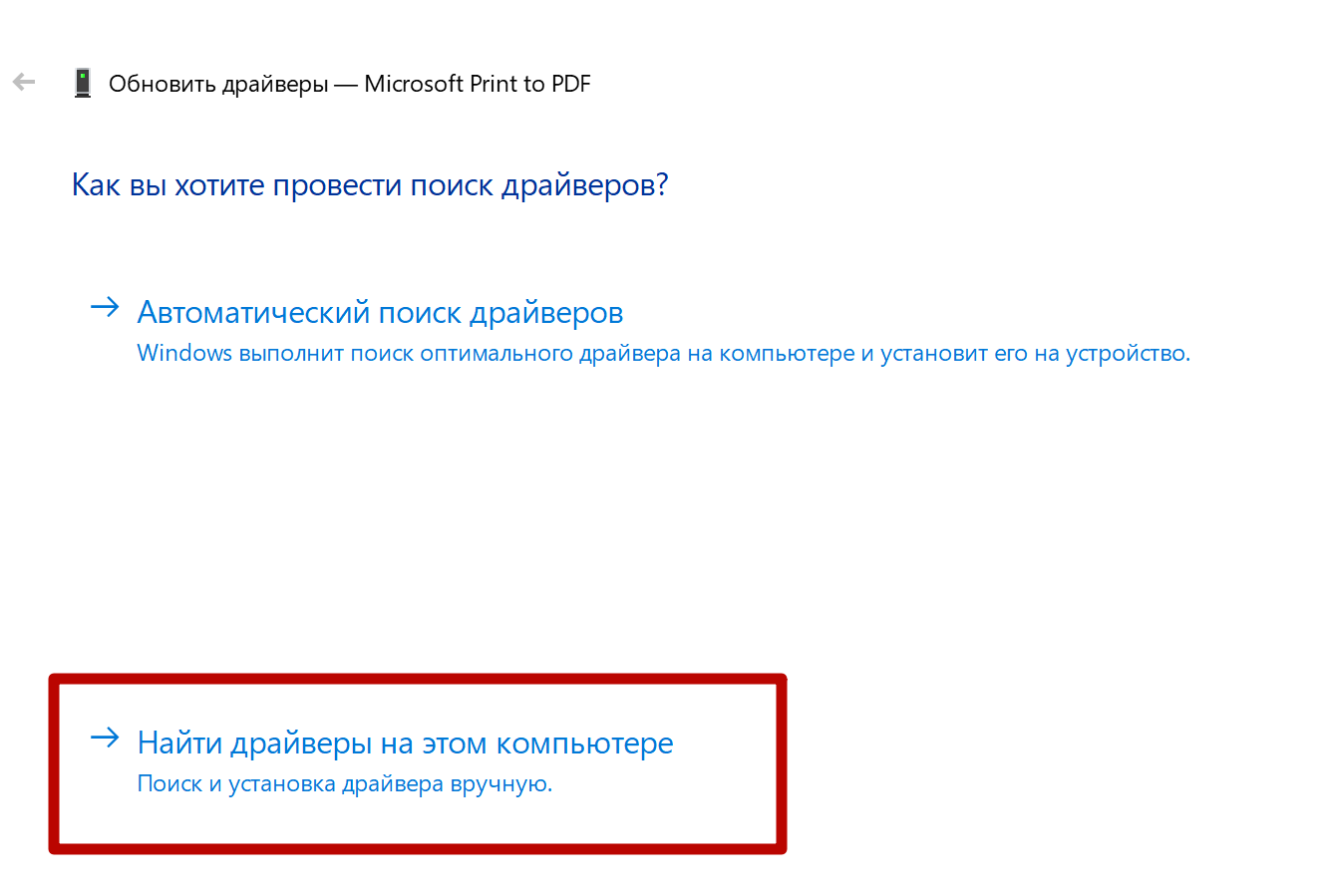Click the automatic driver search description text
This screenshot has width=1322, height=896.
(662, 354)
